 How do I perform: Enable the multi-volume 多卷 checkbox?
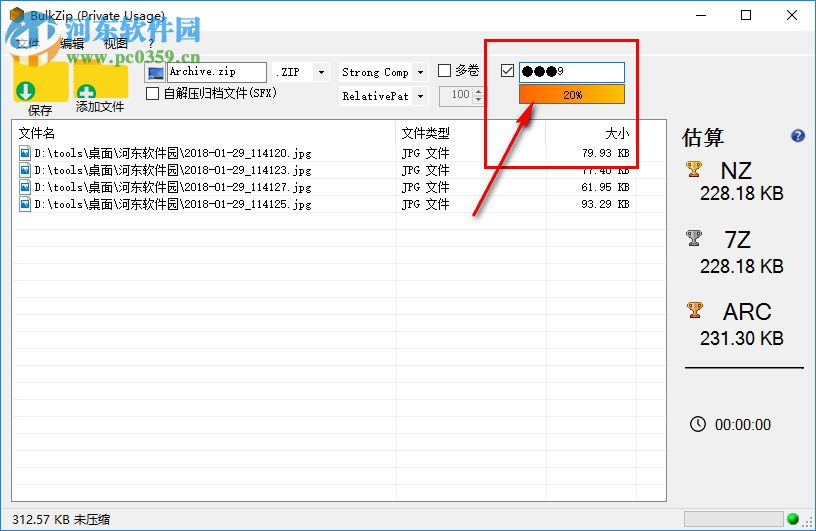(x=444, y=70)
